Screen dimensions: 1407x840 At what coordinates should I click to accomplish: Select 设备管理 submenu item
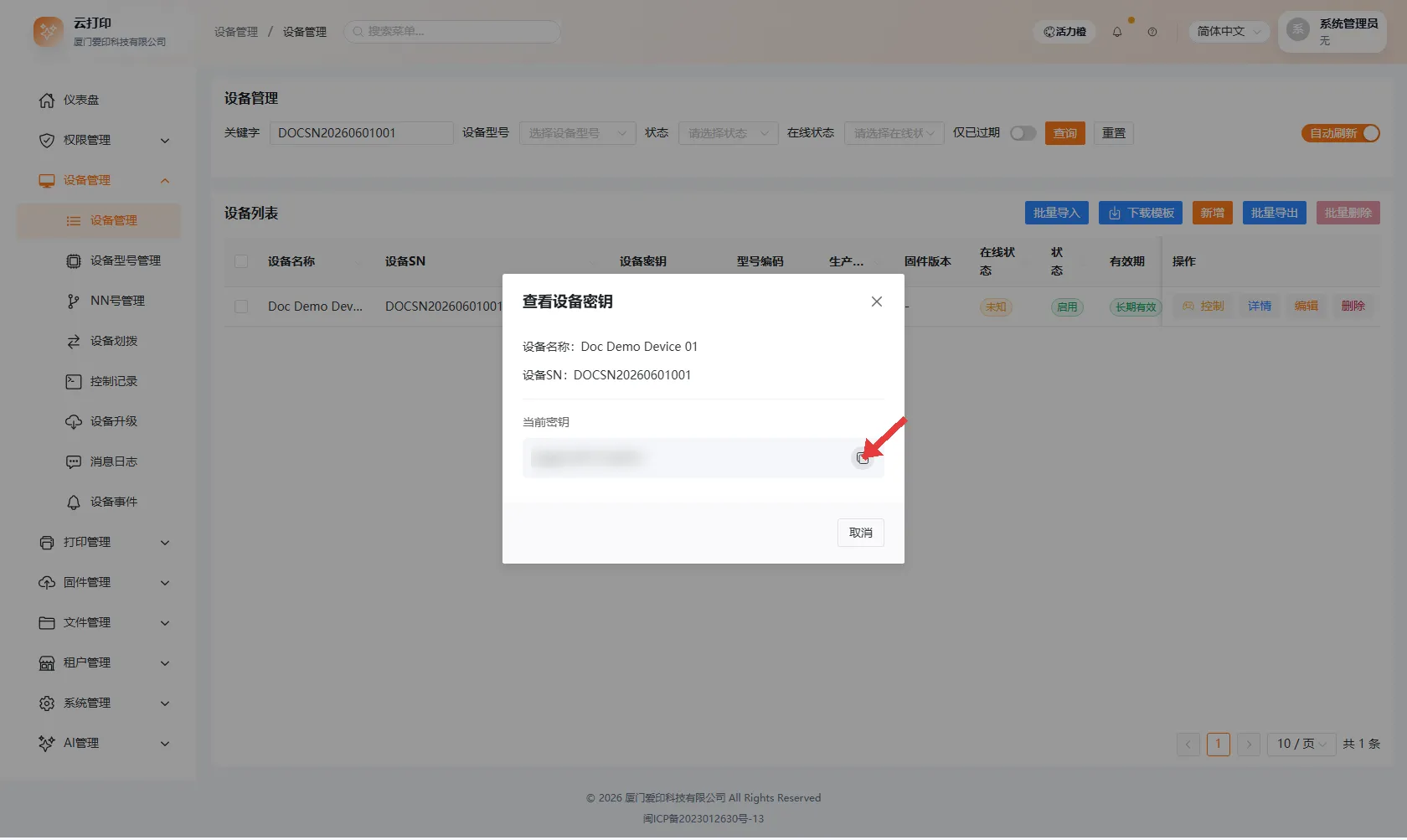click(x=99, y=220)
